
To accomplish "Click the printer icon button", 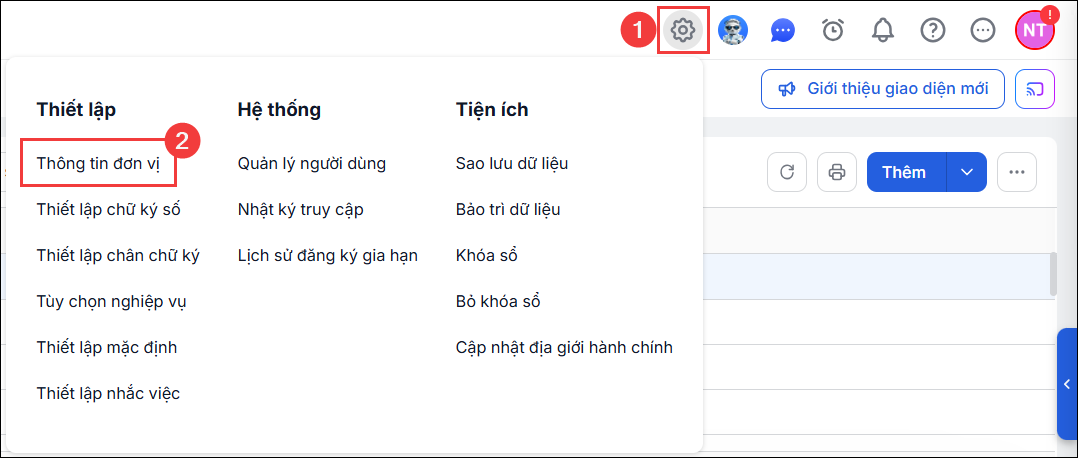I will pyautogui.click(x=837, y=172).
